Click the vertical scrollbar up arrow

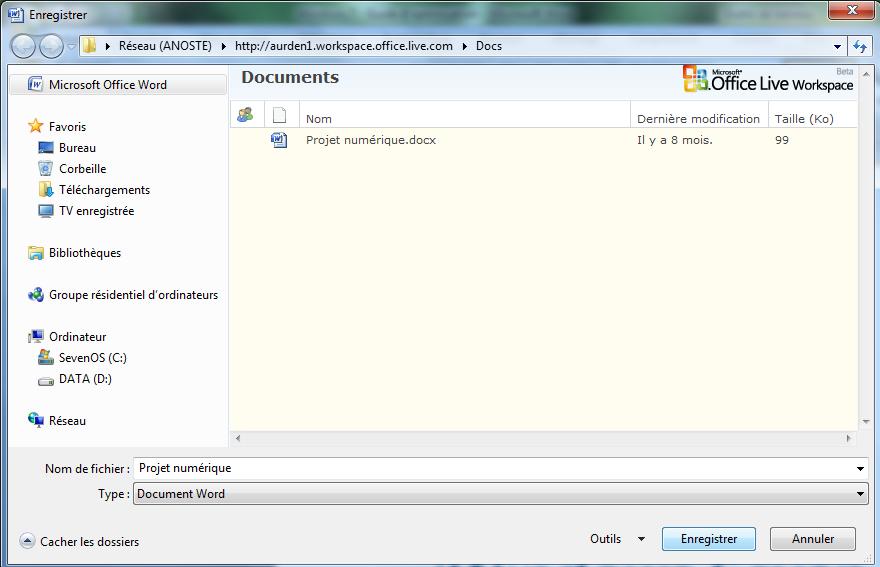[x=866, y=74]
